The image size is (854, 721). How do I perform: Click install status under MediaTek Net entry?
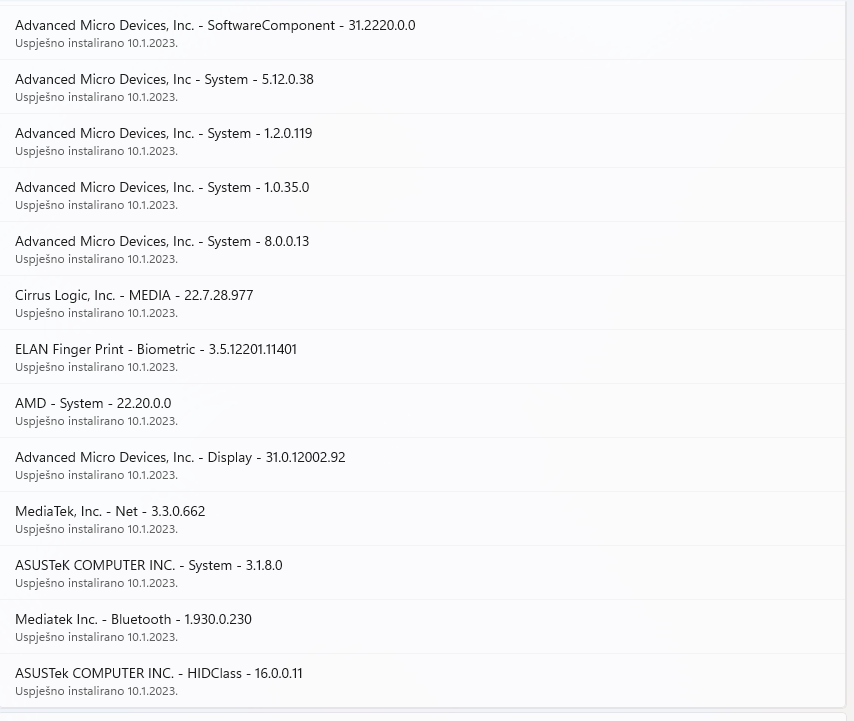coord(96,529)
